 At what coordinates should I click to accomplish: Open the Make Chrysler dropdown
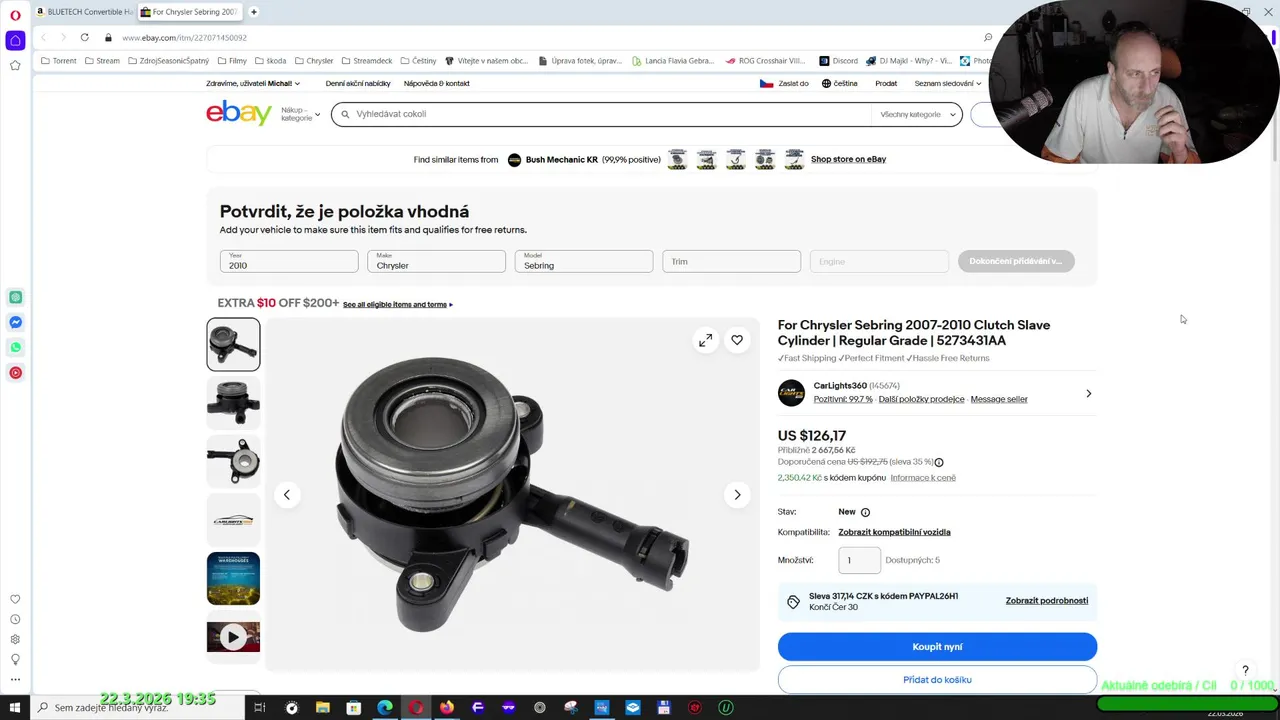tap(436, 261)
